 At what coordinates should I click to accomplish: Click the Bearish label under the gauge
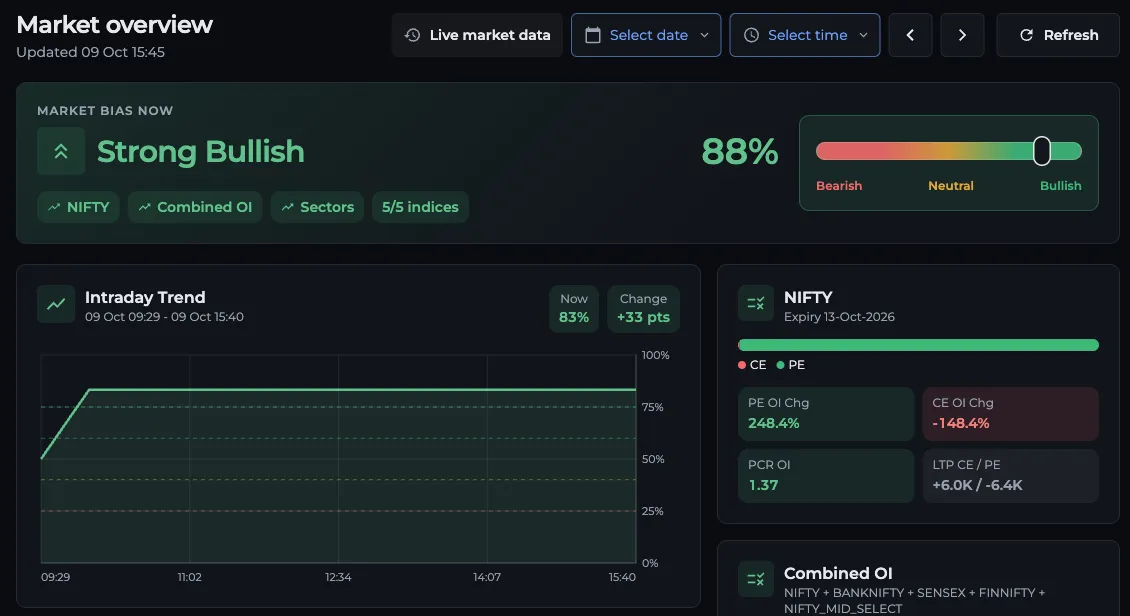point(839,186)
